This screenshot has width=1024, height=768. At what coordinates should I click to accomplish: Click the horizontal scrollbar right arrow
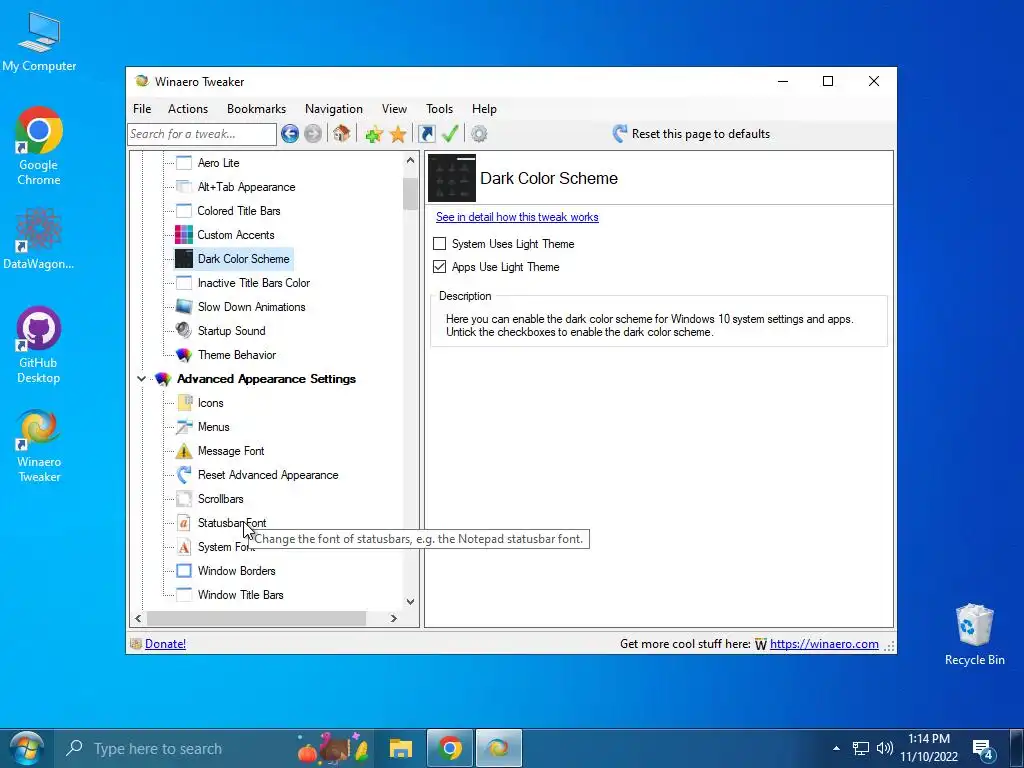tap(394, 618)
